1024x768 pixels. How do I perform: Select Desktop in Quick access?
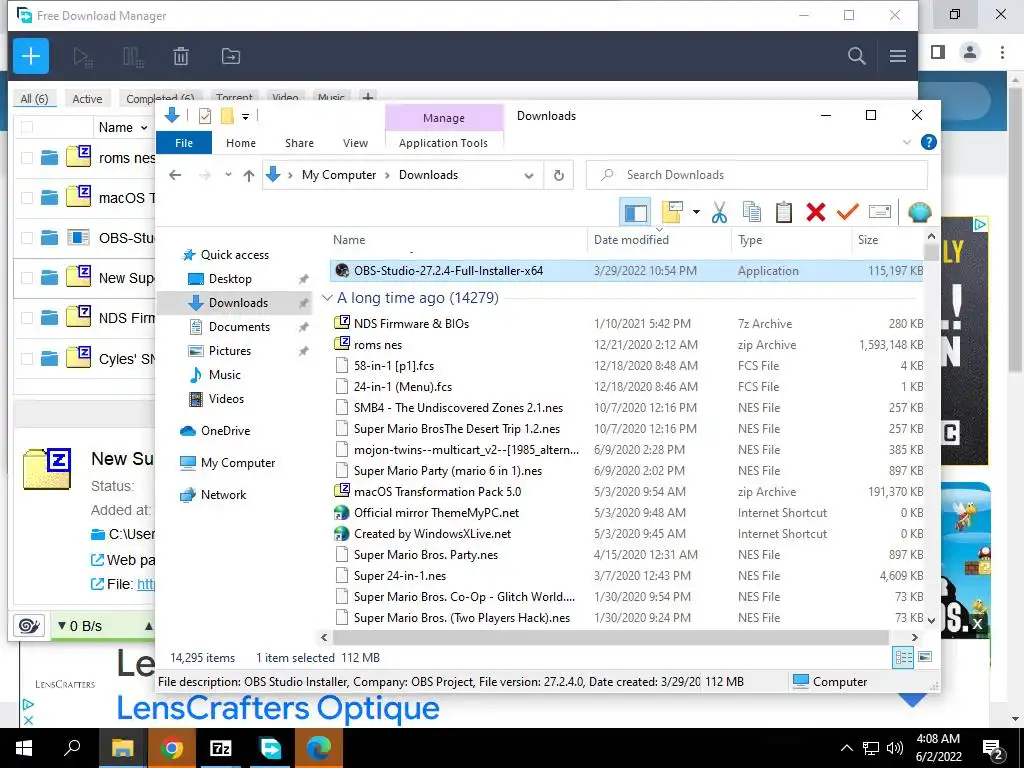click(230, 279)
